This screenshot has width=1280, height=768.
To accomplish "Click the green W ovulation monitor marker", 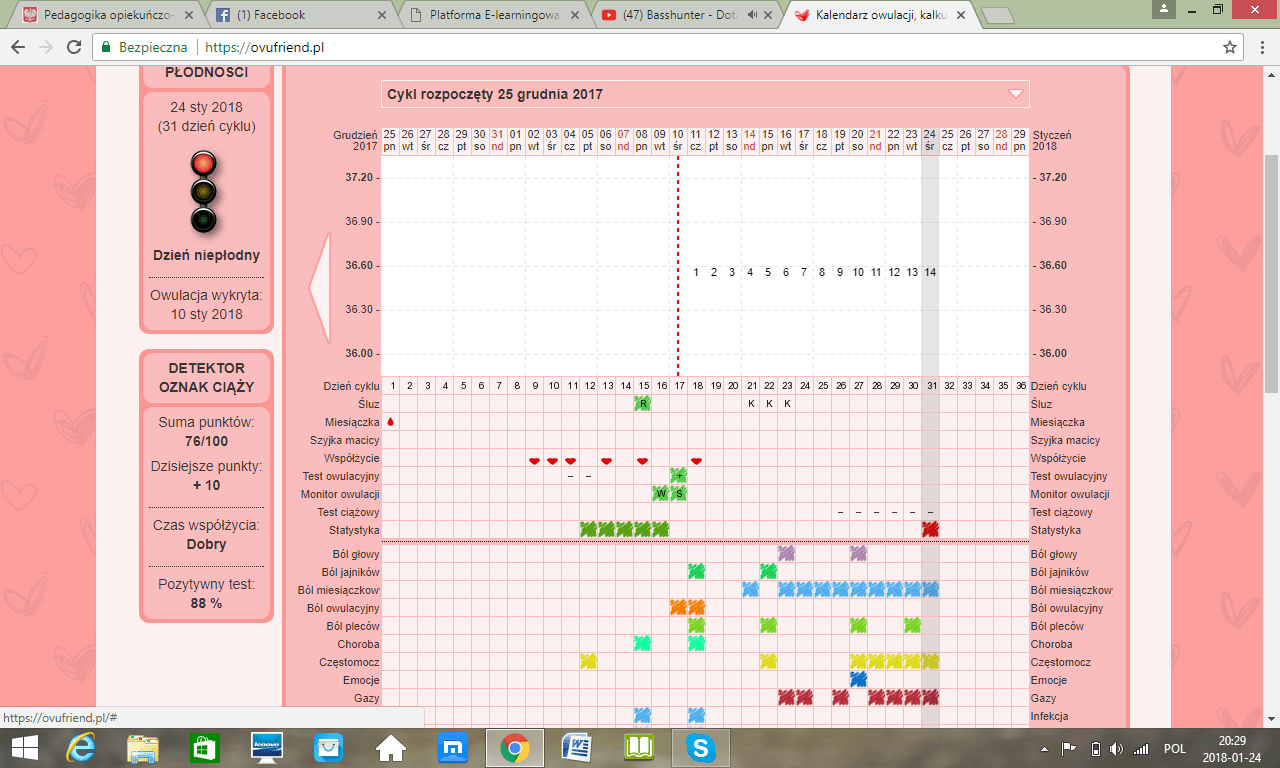I will pyautogui.click(x=660, y=494).
